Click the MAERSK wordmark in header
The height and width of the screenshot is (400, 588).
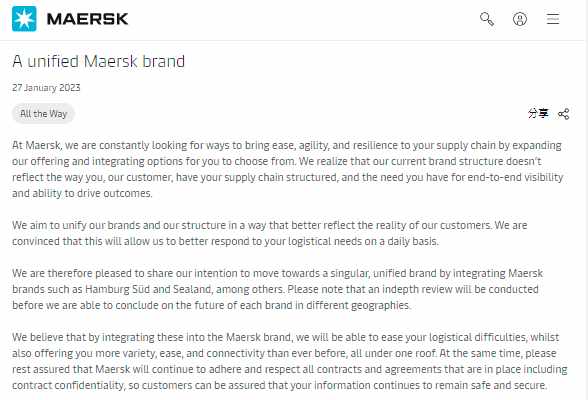(x=87, y=19)
